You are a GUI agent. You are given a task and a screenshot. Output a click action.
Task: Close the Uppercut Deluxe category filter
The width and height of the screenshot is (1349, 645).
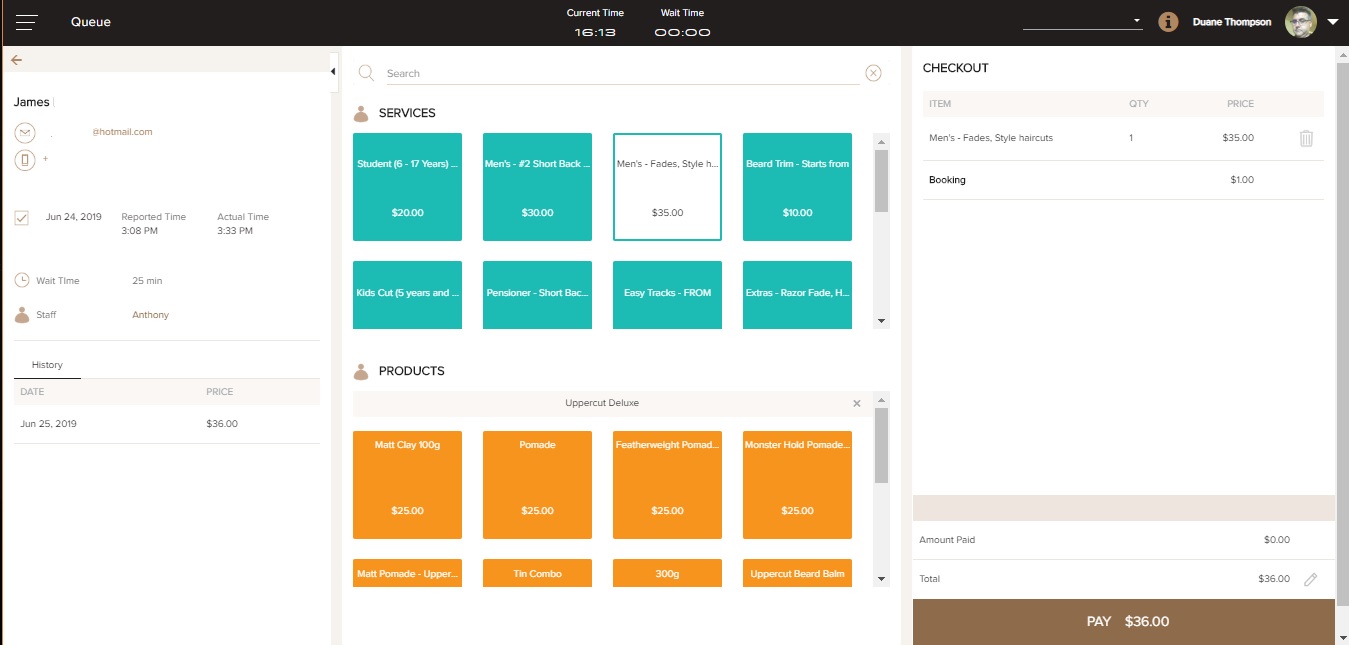coord(857,403)
